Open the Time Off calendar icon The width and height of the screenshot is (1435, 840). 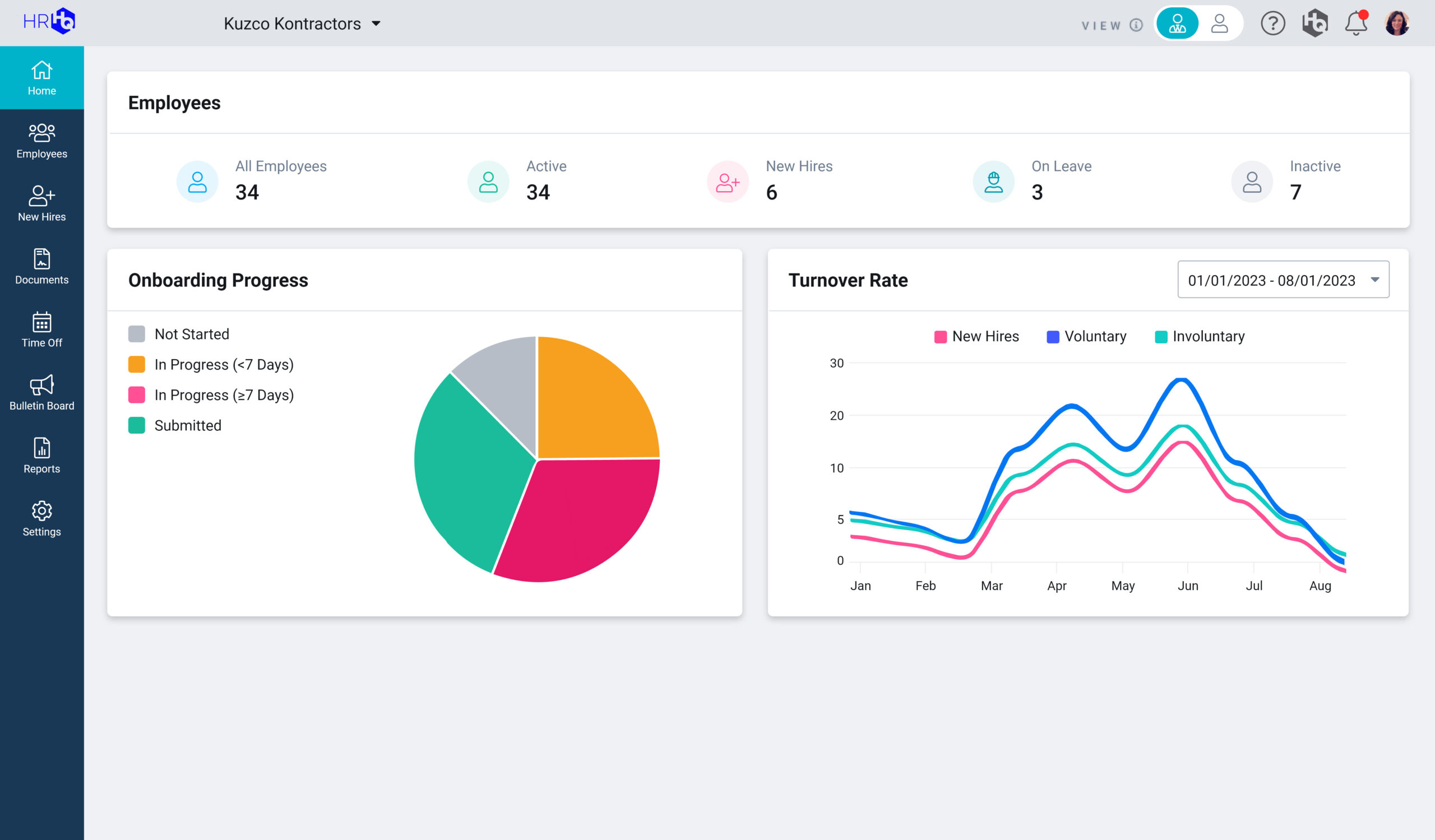click(x=41, y=326)
